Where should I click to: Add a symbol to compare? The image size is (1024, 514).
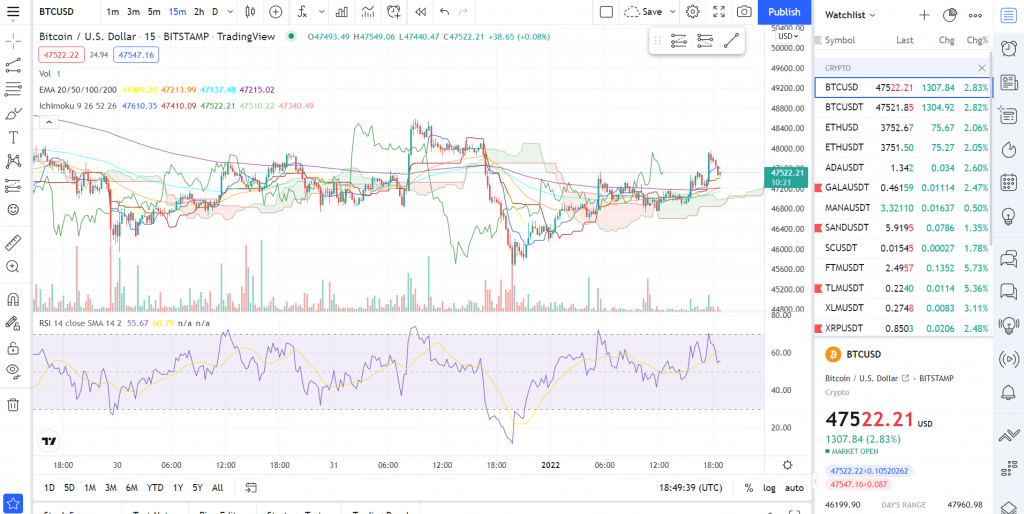(276, 12)
